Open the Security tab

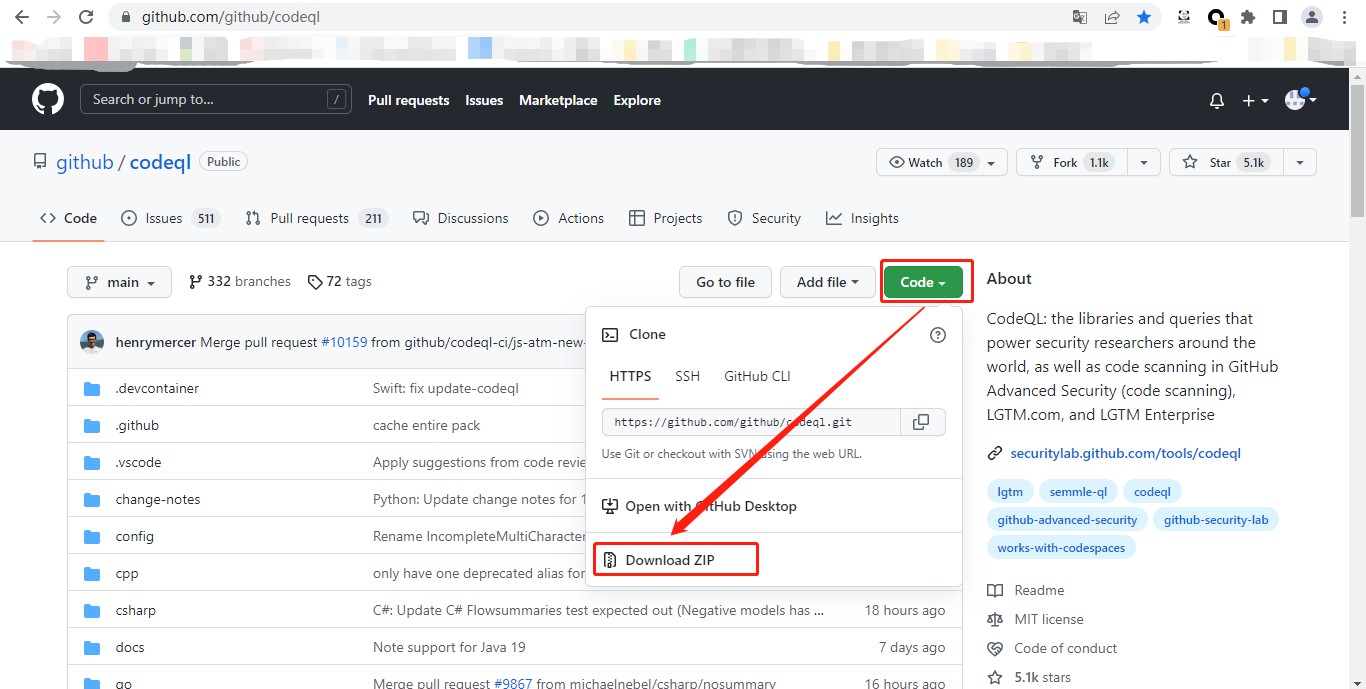(764, 218)
